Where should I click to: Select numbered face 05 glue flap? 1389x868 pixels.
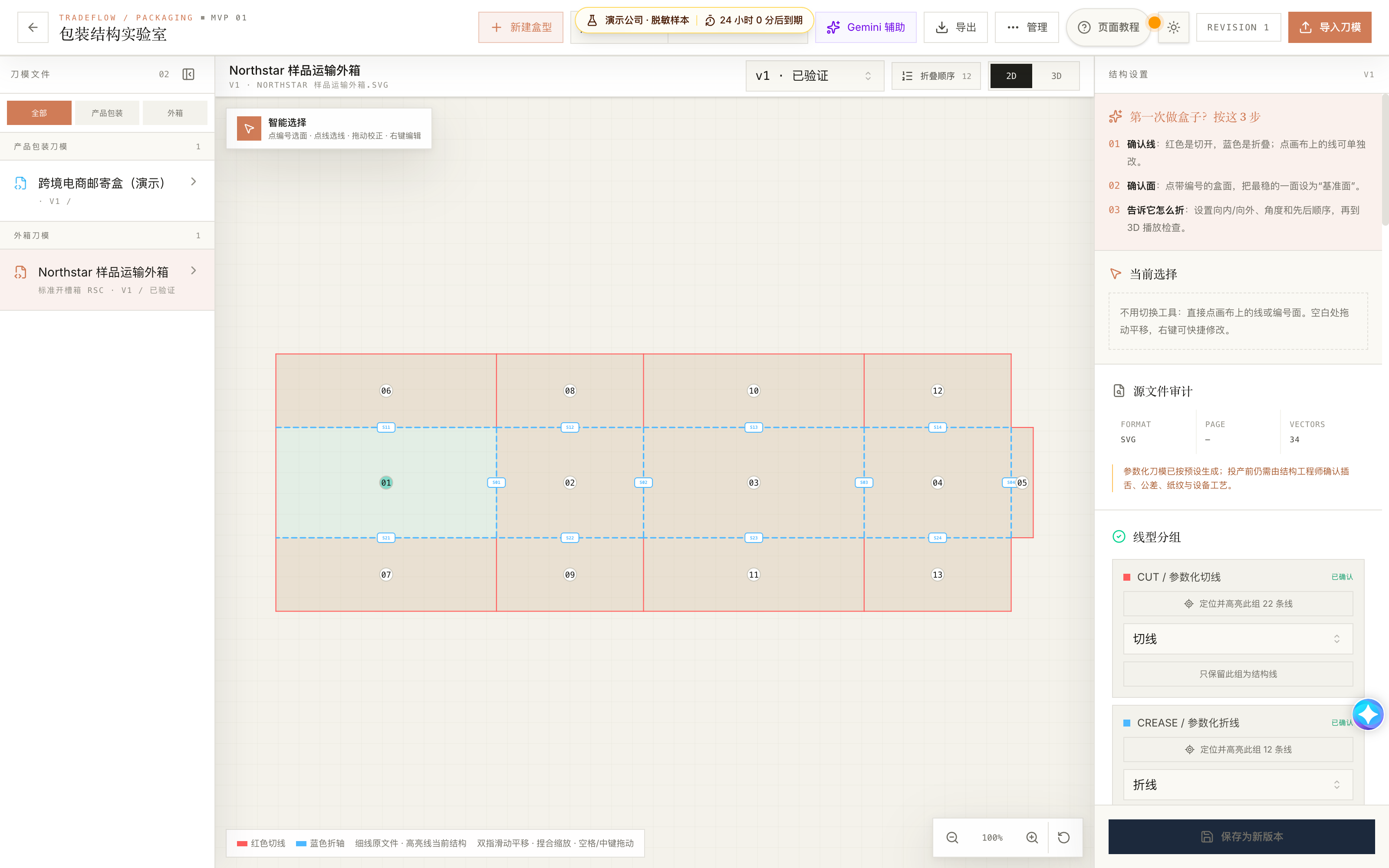tap(1022, 482)
